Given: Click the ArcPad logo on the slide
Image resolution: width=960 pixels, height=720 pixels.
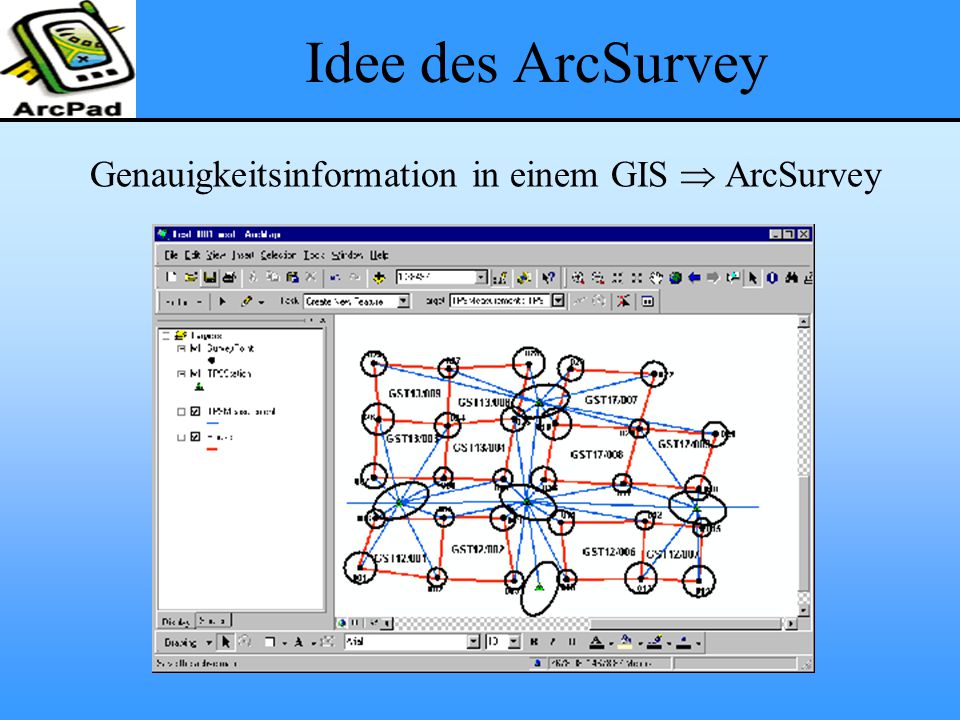Looking at the screenshot, I should click(68, 59).
